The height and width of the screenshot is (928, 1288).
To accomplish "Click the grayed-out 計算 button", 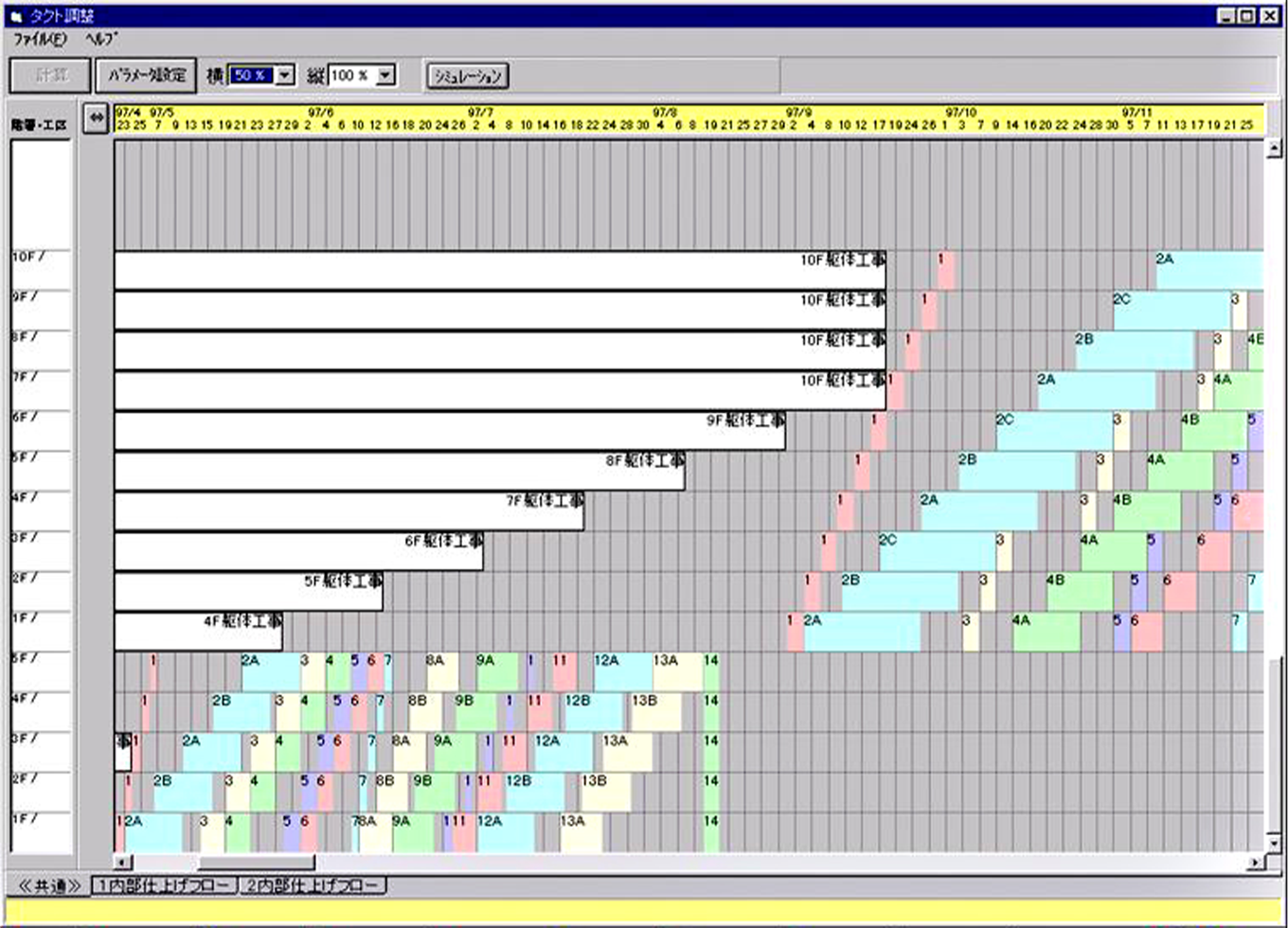I will 50,75.
